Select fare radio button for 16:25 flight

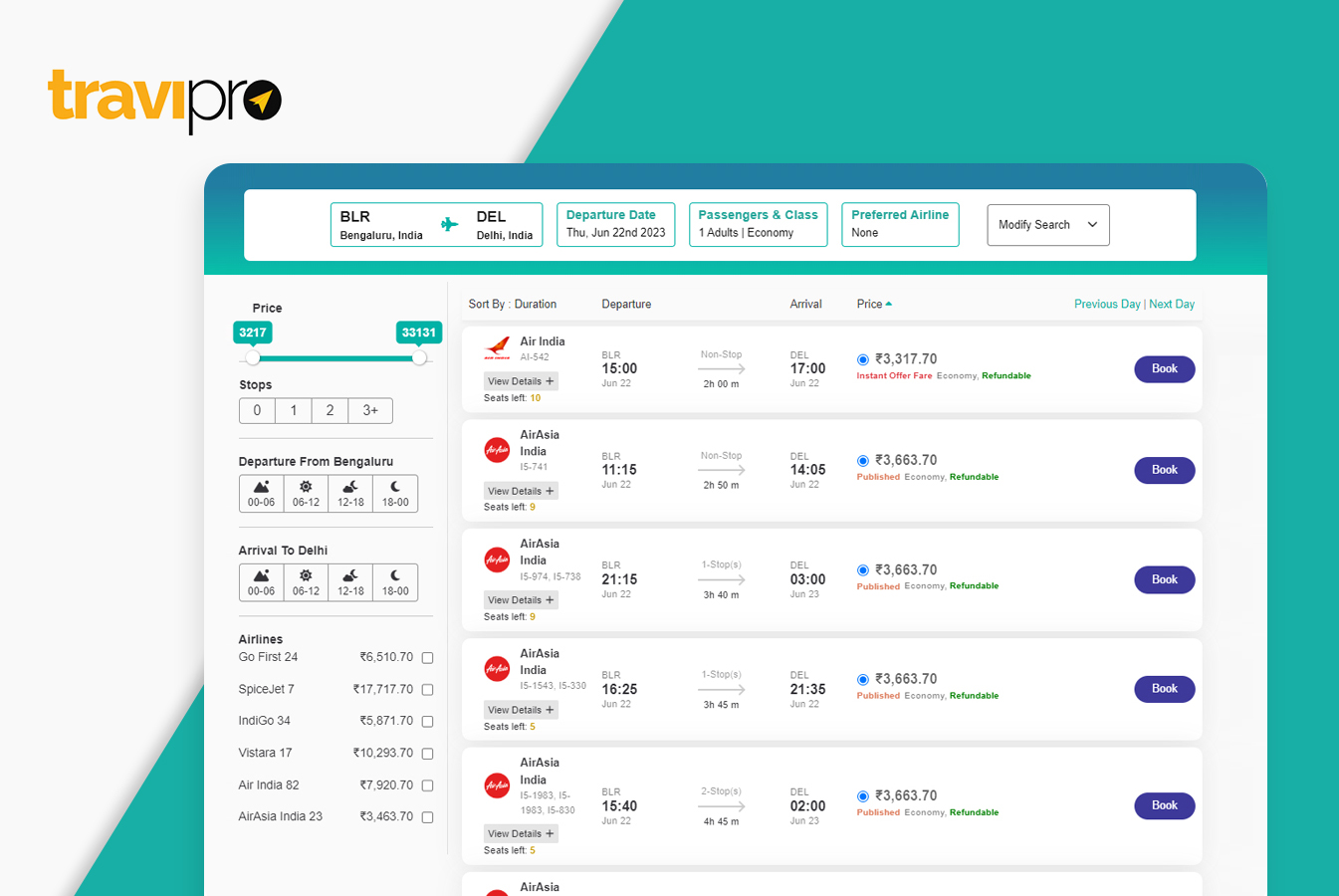[863, 680]
